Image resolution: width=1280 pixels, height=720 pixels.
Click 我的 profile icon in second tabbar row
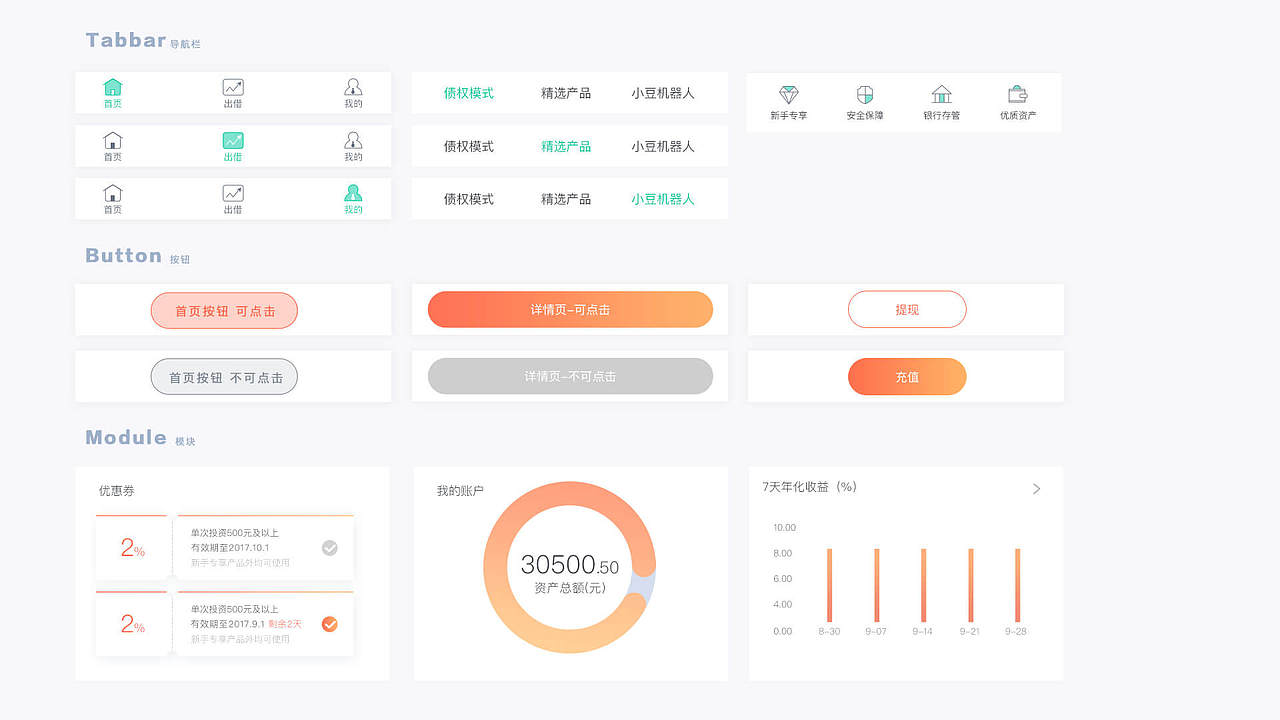click(353, 140)
